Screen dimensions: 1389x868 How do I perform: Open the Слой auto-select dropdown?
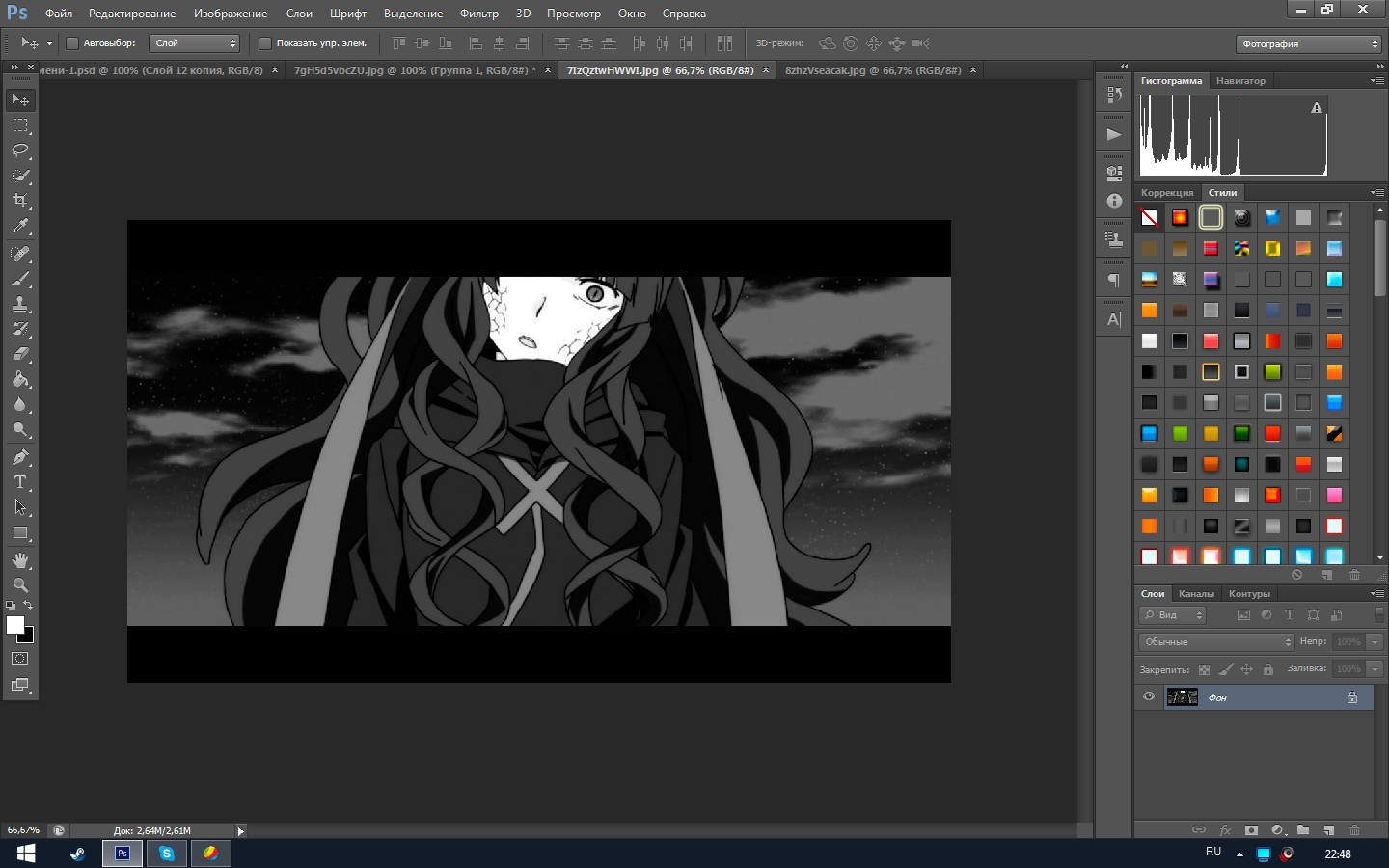click(196, 43)
